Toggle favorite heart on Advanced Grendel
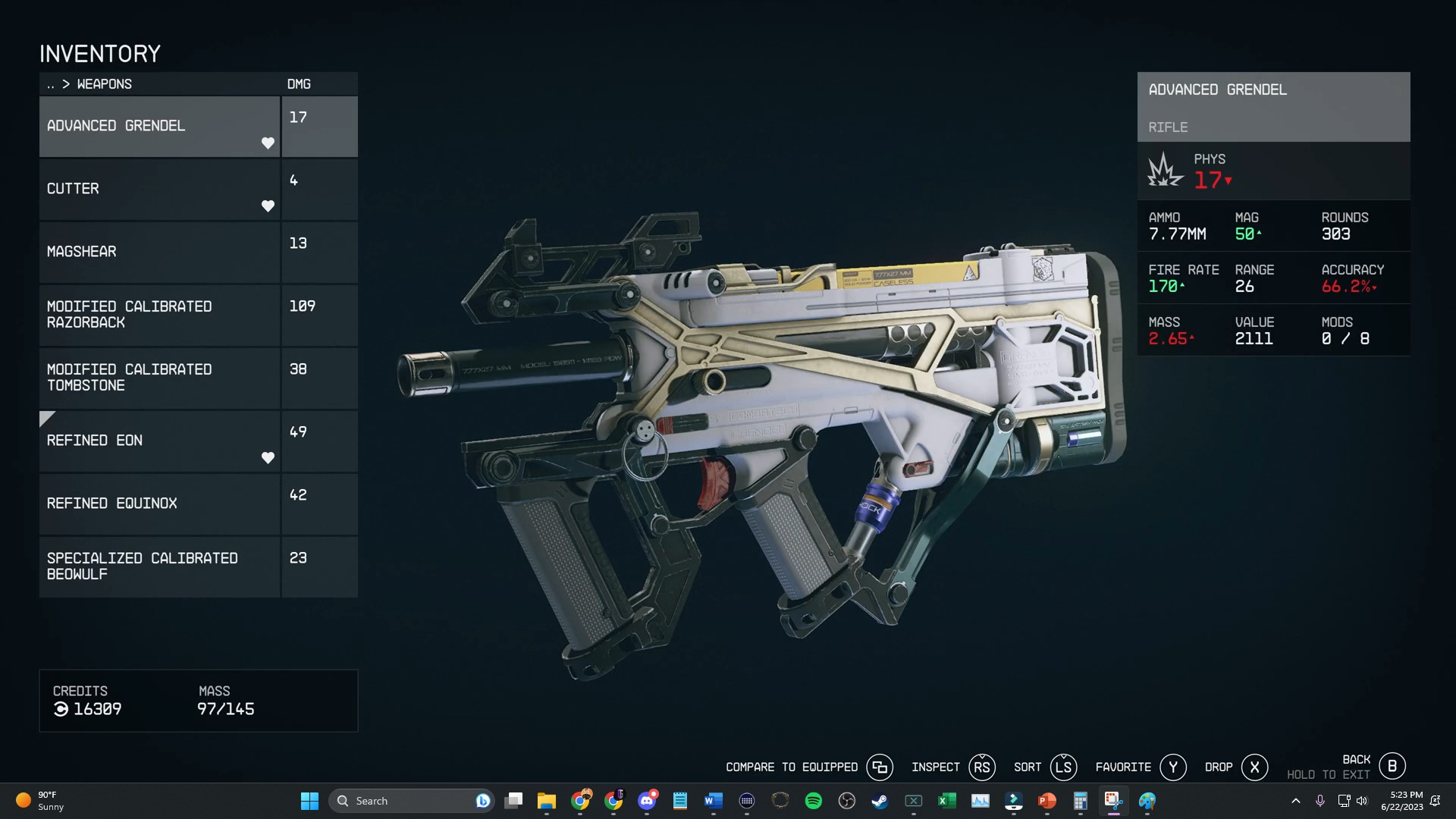Screen dimensions: 1456x819 pyautogui.click(x=268, y=143)
